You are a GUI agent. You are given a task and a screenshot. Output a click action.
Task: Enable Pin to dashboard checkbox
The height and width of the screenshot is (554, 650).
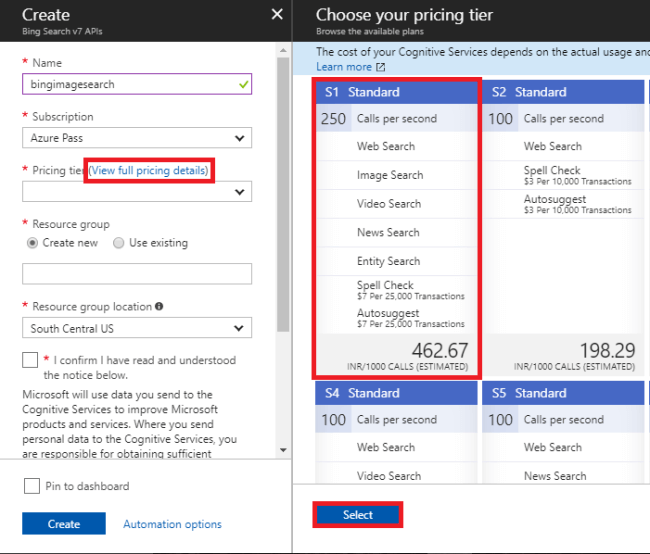(31, 486)
